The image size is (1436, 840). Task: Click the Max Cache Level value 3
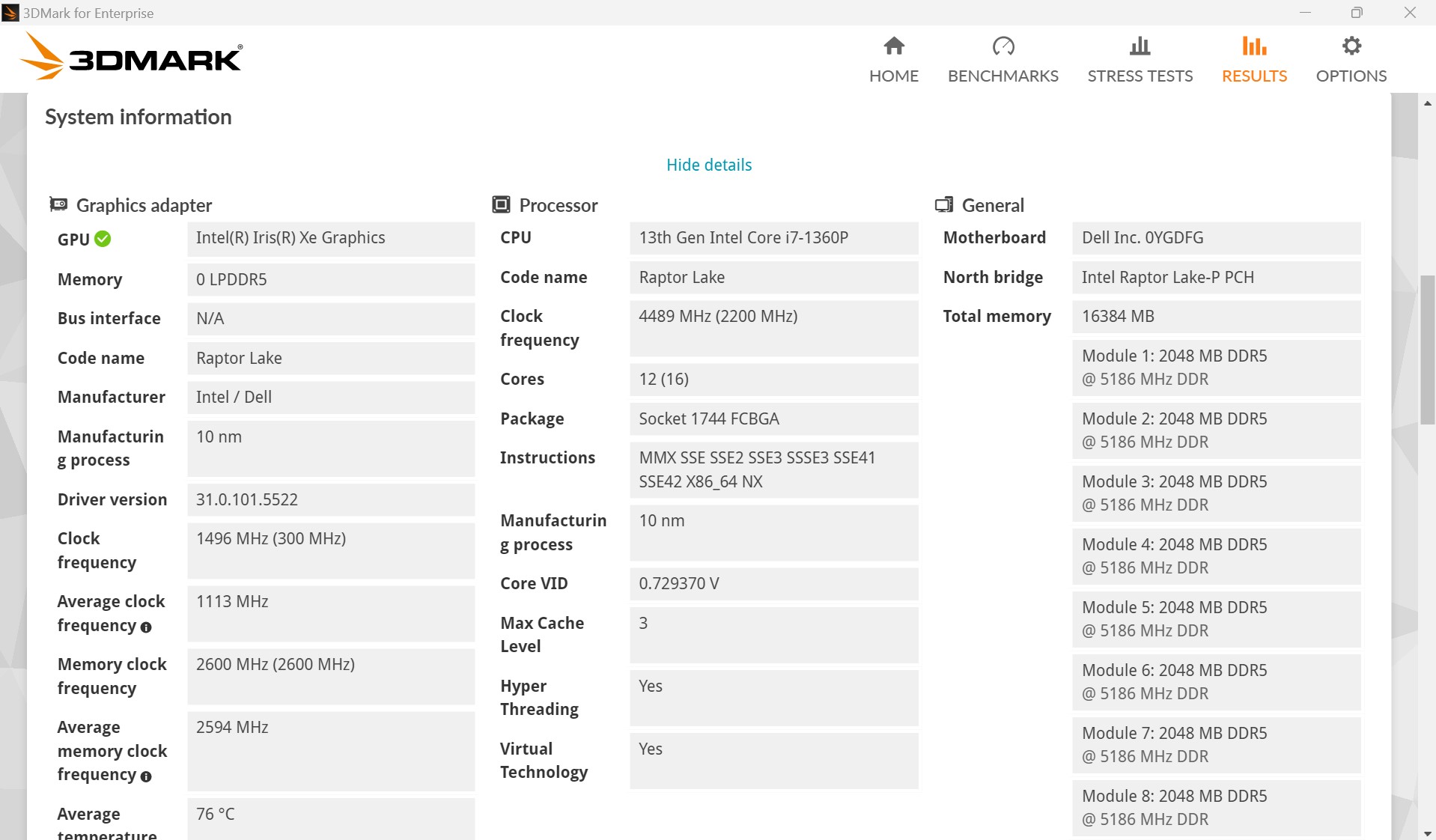click(773, 634)
